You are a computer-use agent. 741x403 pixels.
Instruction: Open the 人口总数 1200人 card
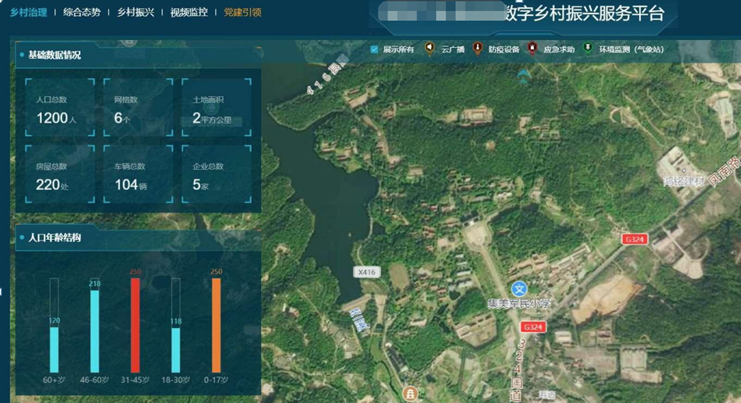[x=60, y=108]
